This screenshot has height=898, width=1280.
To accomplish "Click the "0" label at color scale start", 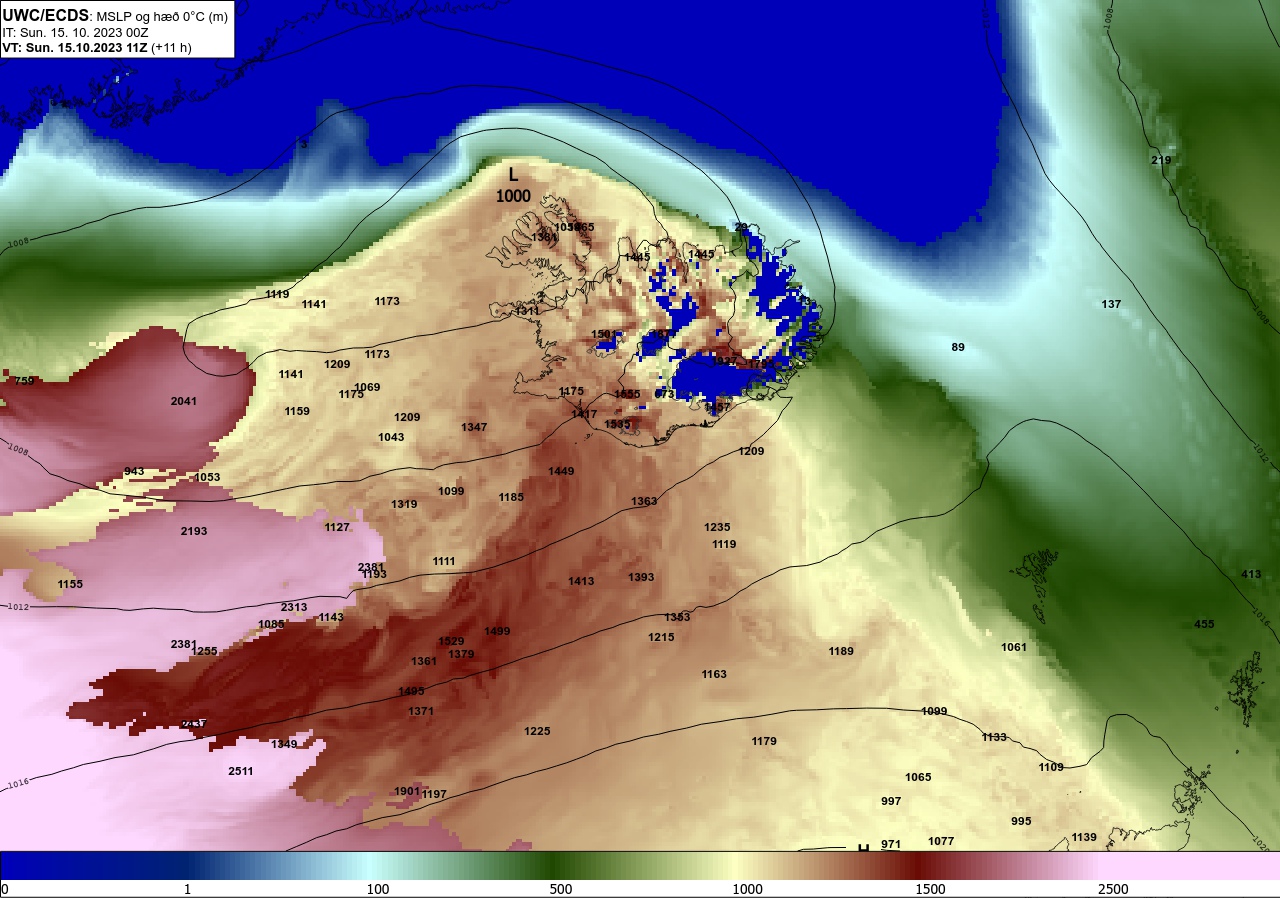I will click(x=5, y=889).
